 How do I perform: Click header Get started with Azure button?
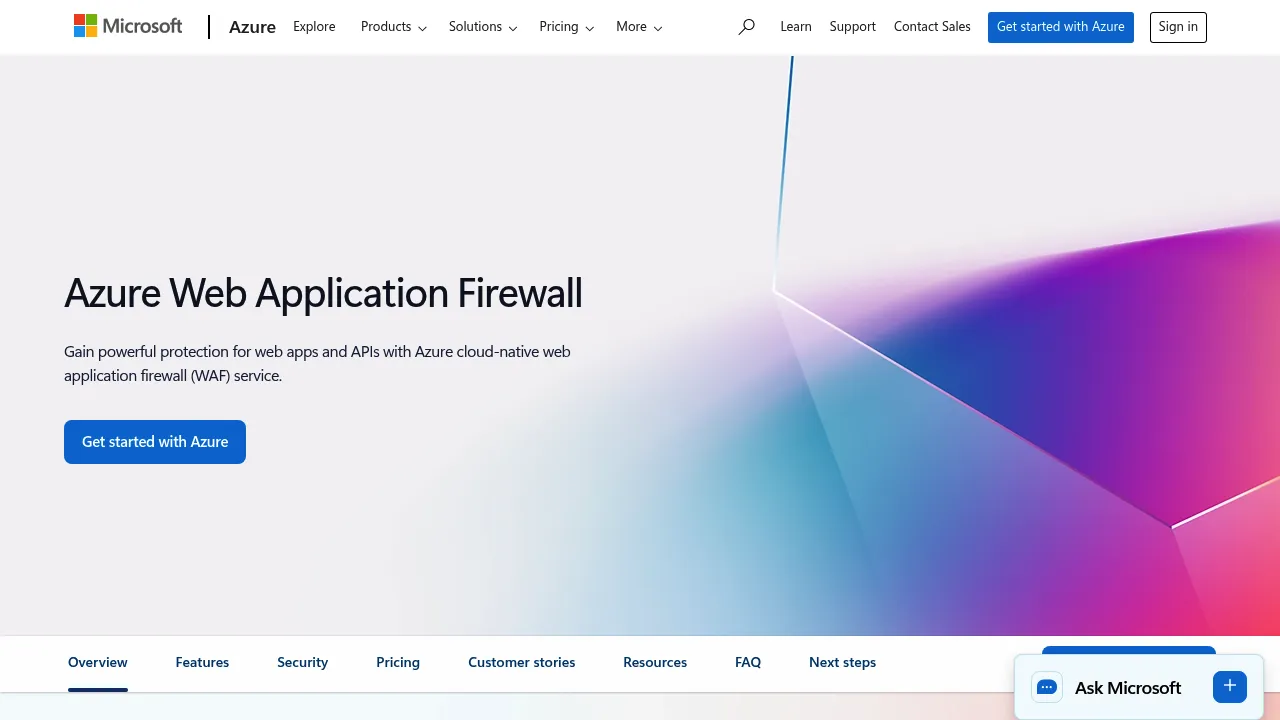pyautogui.click(x=1061, y=27)
